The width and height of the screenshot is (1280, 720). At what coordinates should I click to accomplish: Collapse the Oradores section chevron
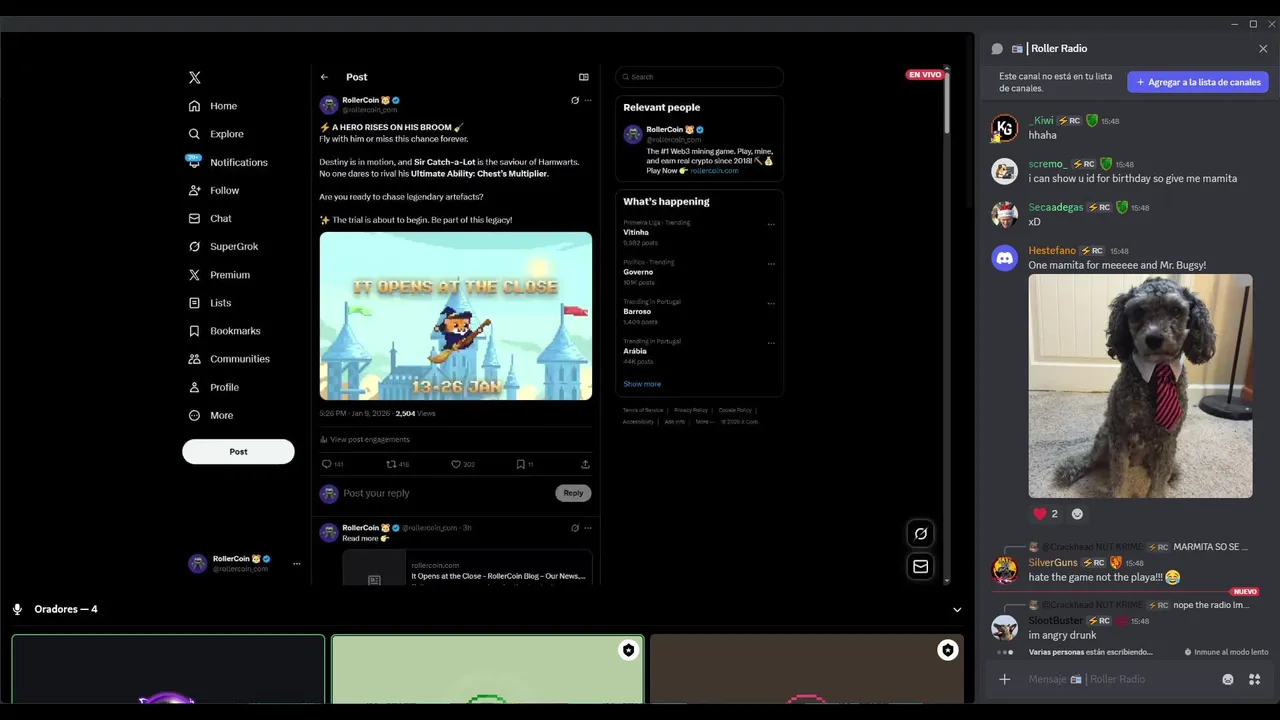[957, 610]
